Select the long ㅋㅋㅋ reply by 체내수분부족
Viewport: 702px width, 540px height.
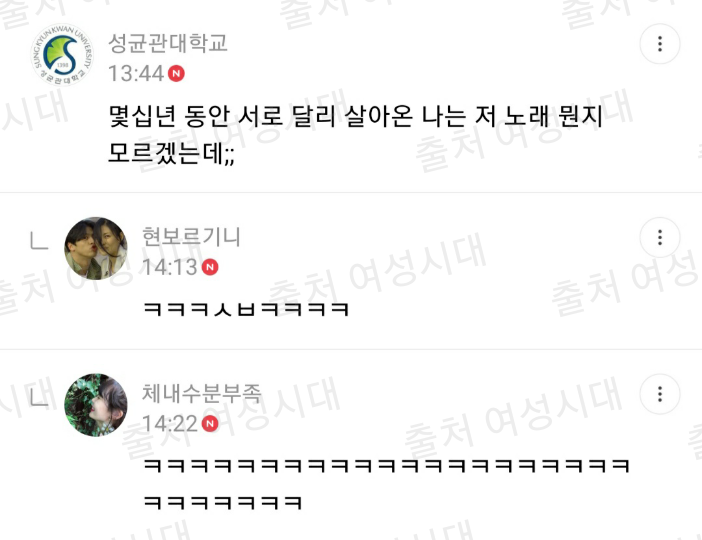386,484
